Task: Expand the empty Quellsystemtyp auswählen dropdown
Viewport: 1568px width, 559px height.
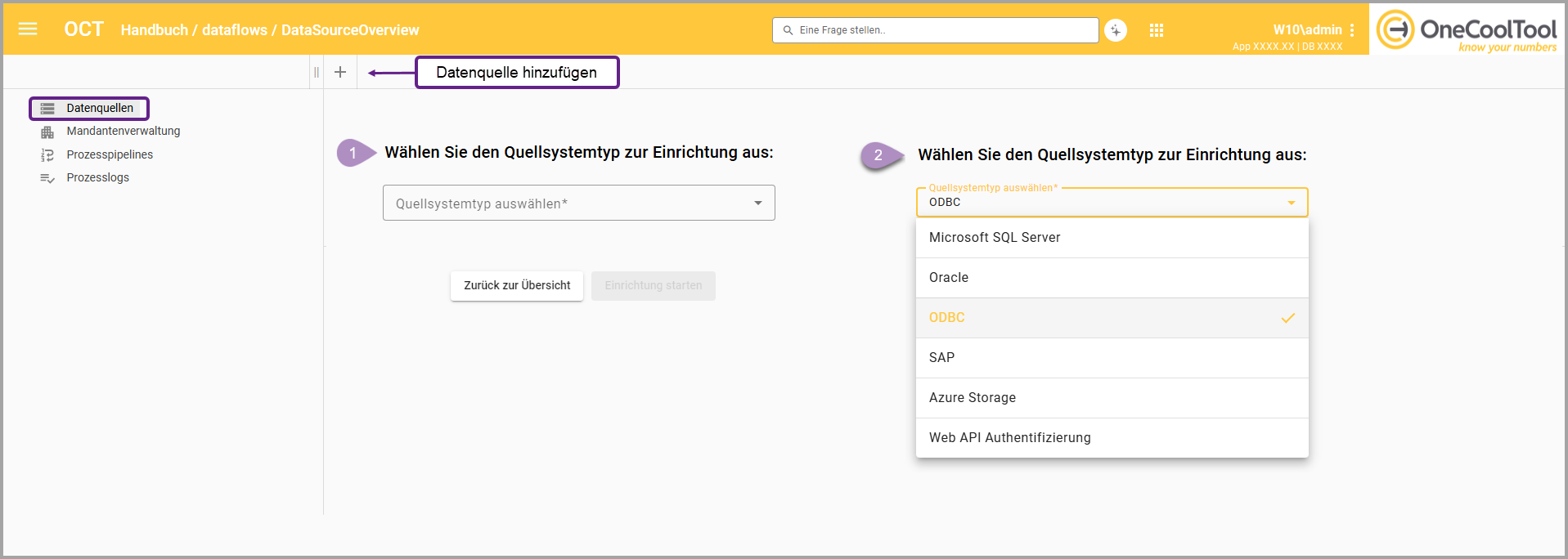Action: pyautogui.click(x=579, y=203)
